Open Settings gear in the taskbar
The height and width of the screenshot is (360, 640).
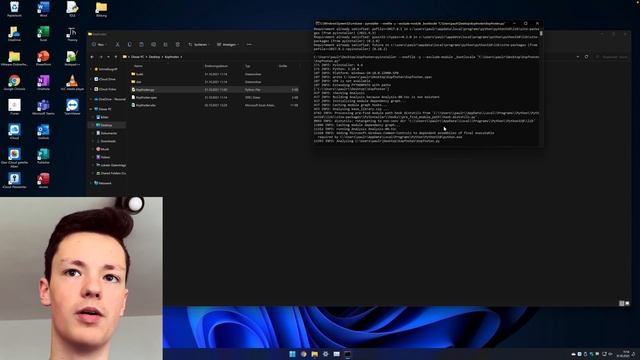click(x=325, y=354)
